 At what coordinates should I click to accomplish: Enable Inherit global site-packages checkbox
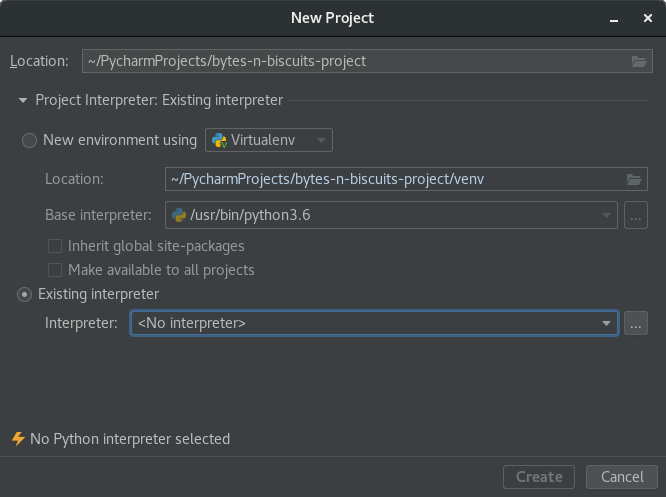(55, 246)
